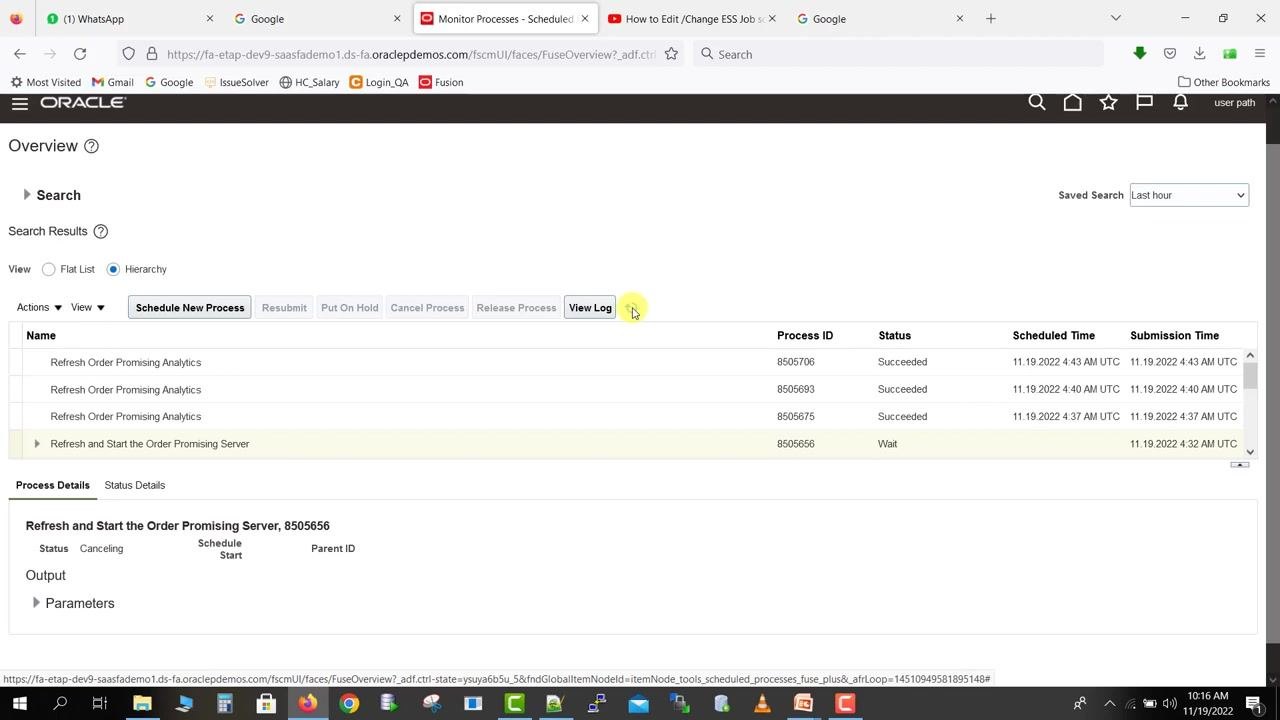Open the View dropdown menu in toolbar
Image resolution: width=1280 pixels, height=720 pixels.
tap(88, 308)
